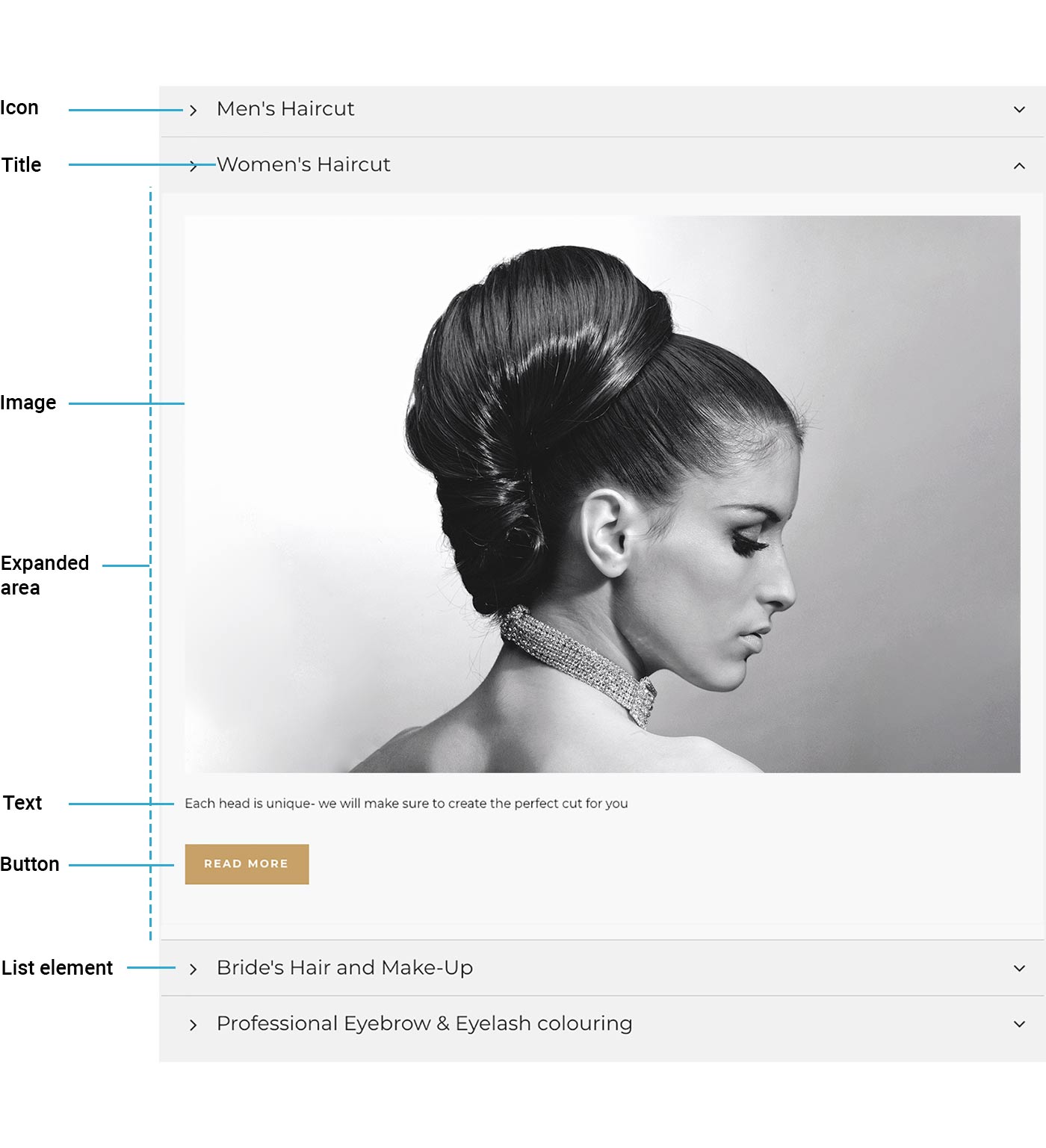Screen dimensions: 1046x1148
Task: Click the 'Expanded area' annotation label
Action: pos(44,574)
